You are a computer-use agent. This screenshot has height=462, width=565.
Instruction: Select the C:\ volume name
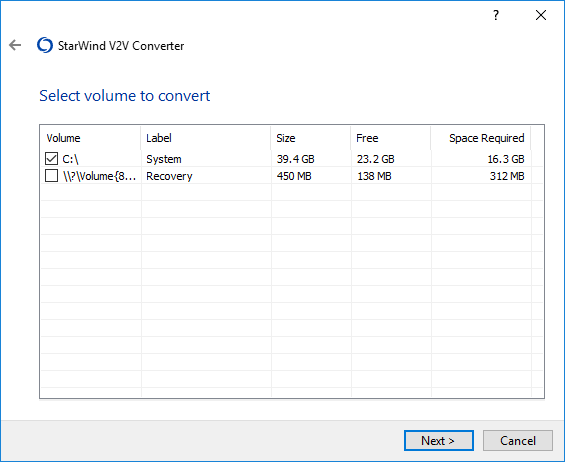(70, 159)
